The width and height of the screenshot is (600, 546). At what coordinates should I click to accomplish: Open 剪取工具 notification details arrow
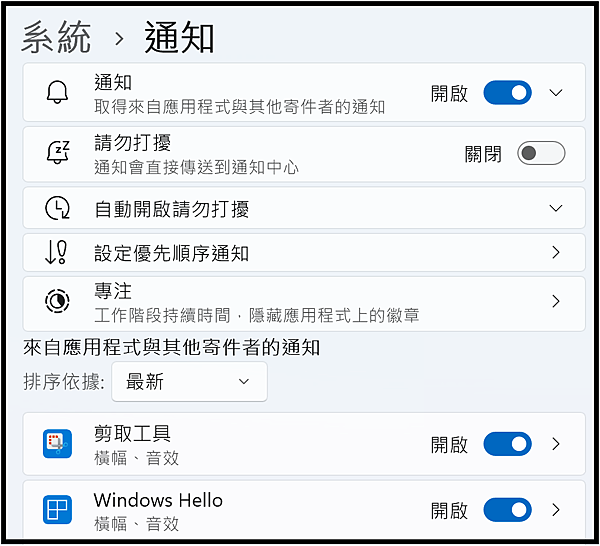coord(556,444)
